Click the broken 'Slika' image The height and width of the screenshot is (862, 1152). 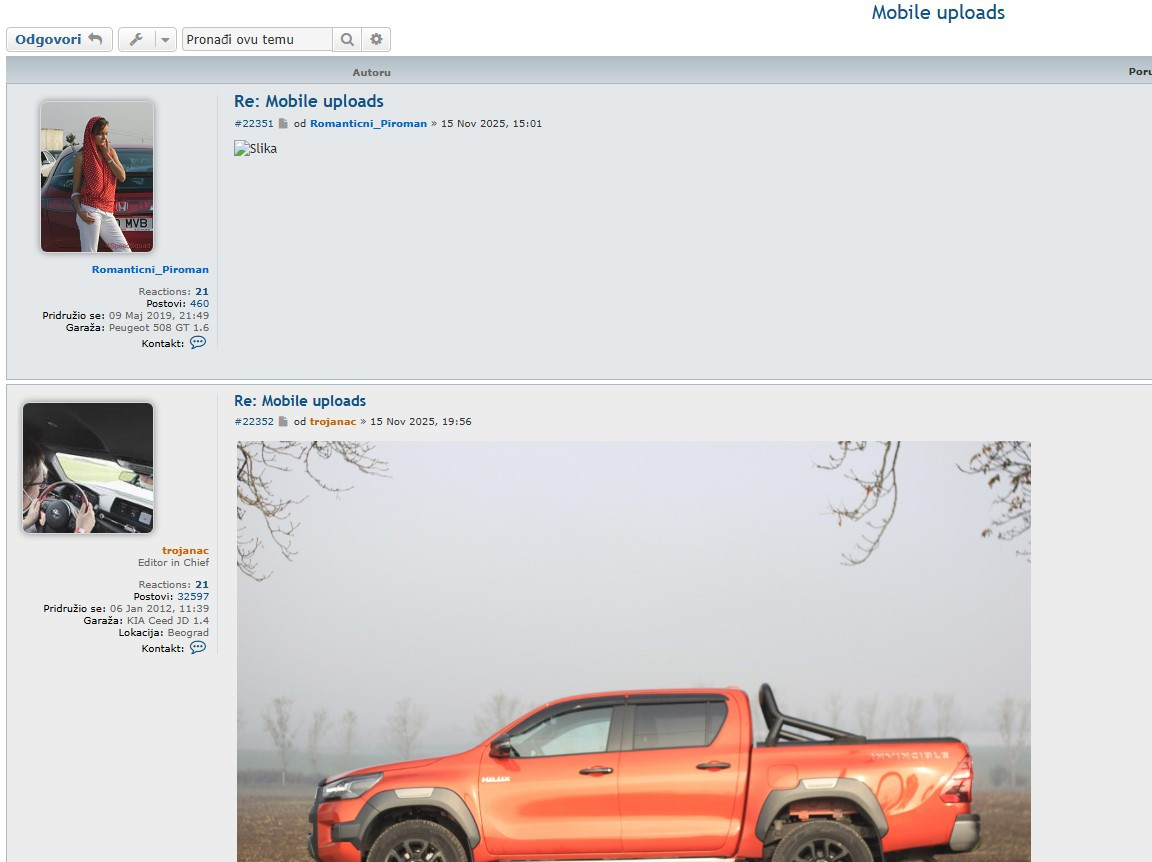click(x=256, y=148)
